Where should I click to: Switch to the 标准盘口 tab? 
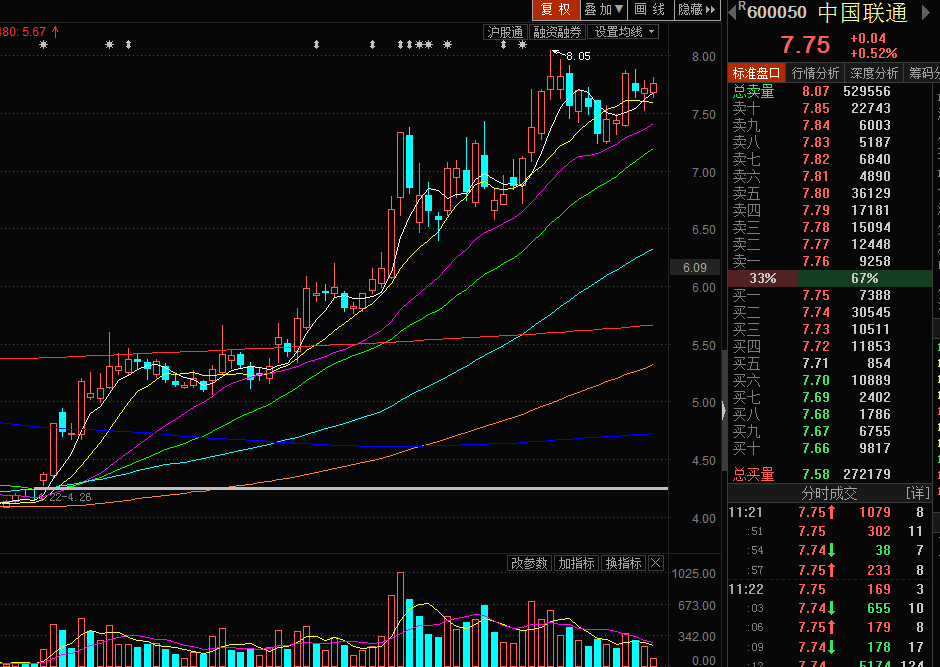point(756,73)
